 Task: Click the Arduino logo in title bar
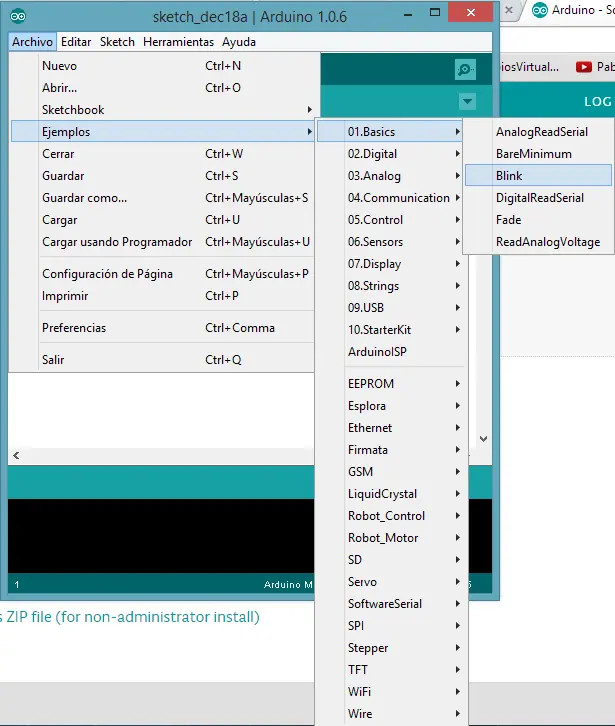tap(18, 16)
